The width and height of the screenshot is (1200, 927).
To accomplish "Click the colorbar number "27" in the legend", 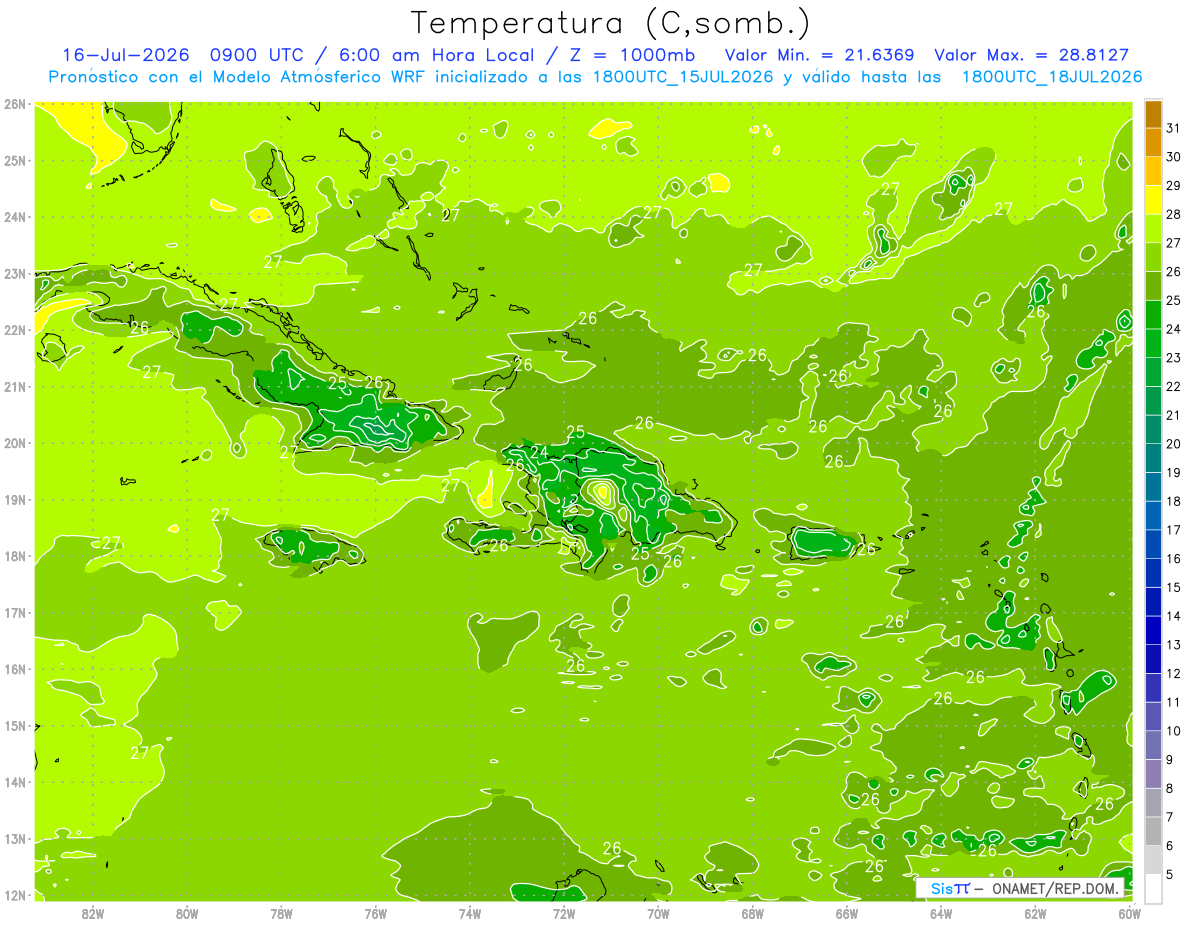I will pyautogui.click(x=1174, y=242).
